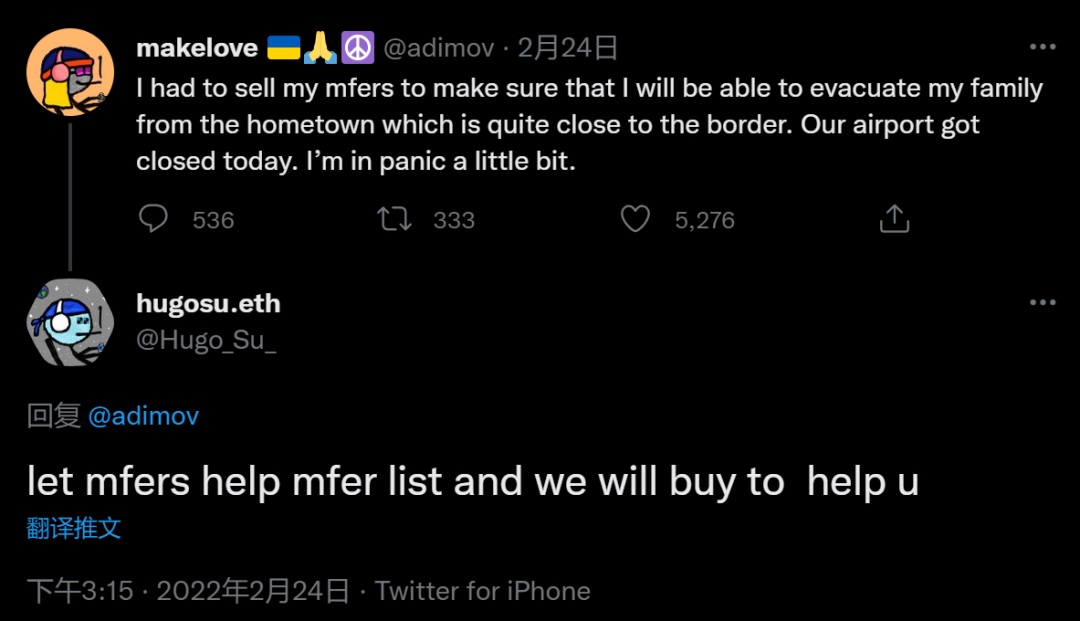Image resolution: width=1080 pixels, height=621 pixels.
Task: View the 5,276 likes count
Action: pyautogui.click(x=705, y=220)
